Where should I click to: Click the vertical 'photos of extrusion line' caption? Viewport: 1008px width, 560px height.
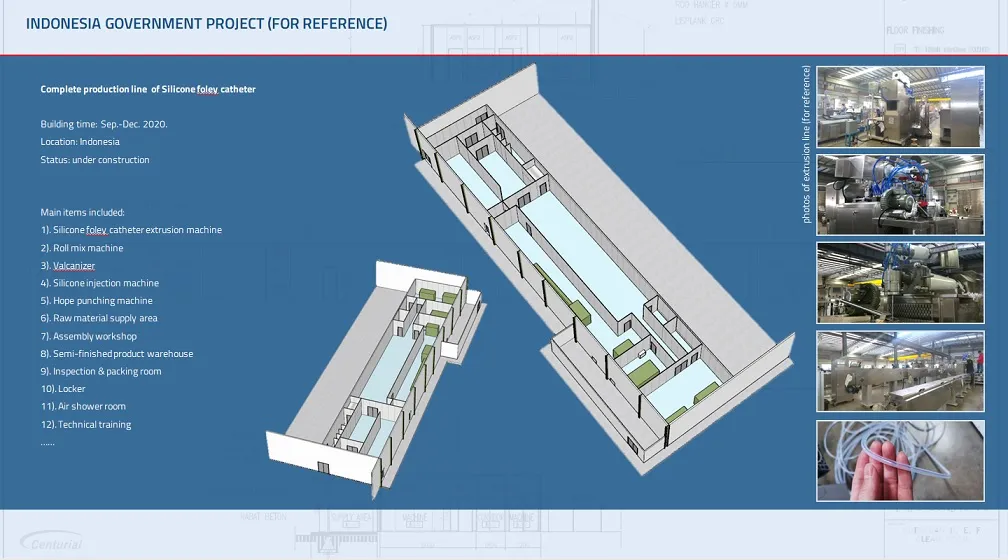[x=806, y=144]
